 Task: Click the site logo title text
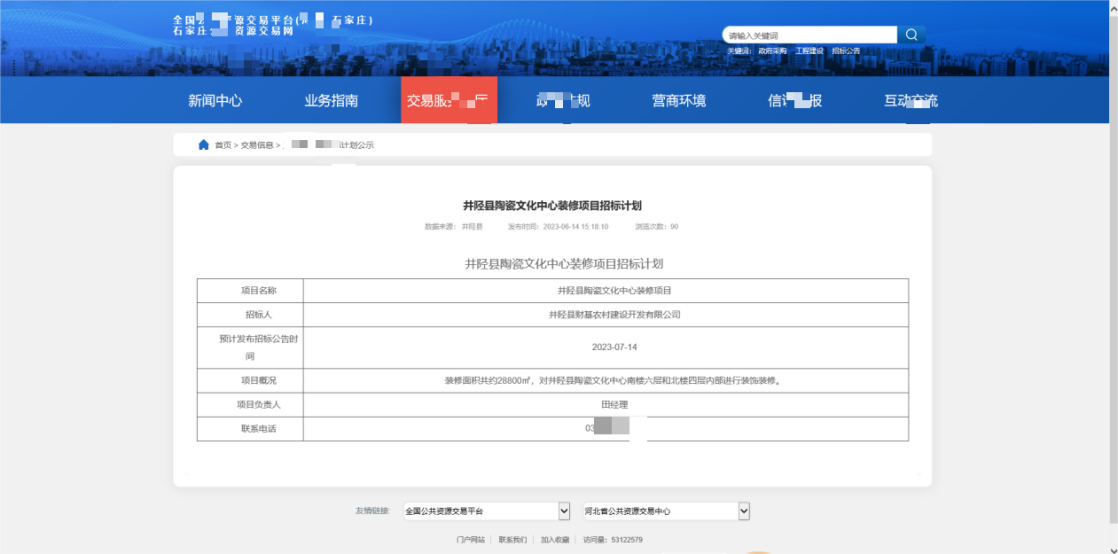[x=272, y=26]
